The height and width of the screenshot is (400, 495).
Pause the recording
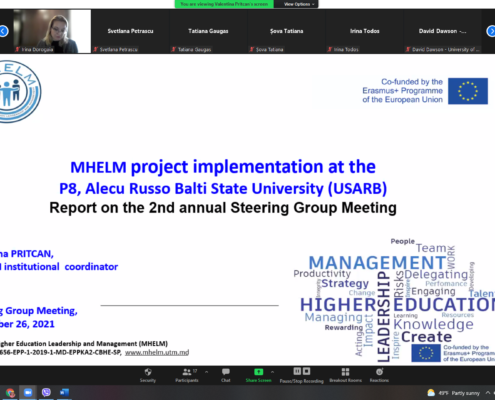pos(297,371)
